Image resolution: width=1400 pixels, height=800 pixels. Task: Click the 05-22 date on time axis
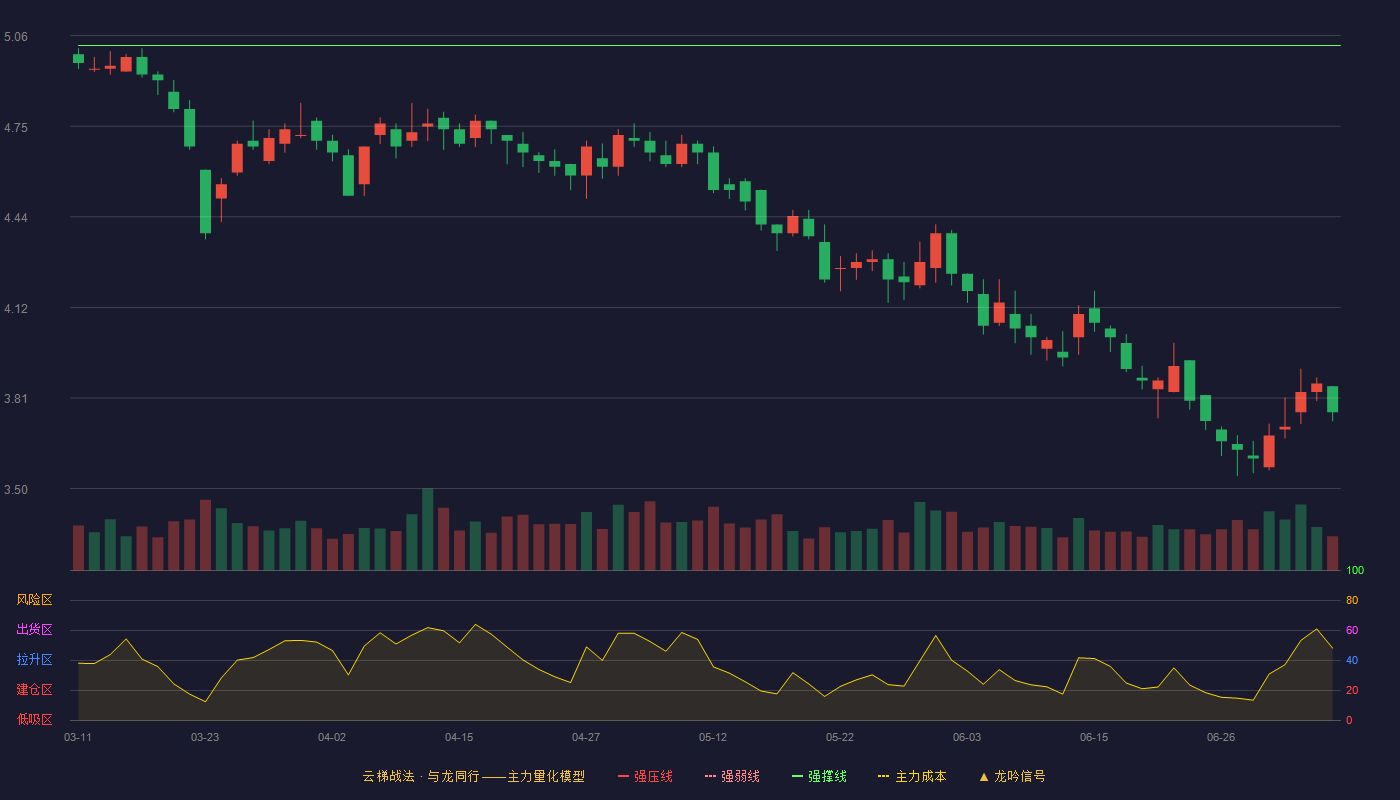(x=840, y=737)
